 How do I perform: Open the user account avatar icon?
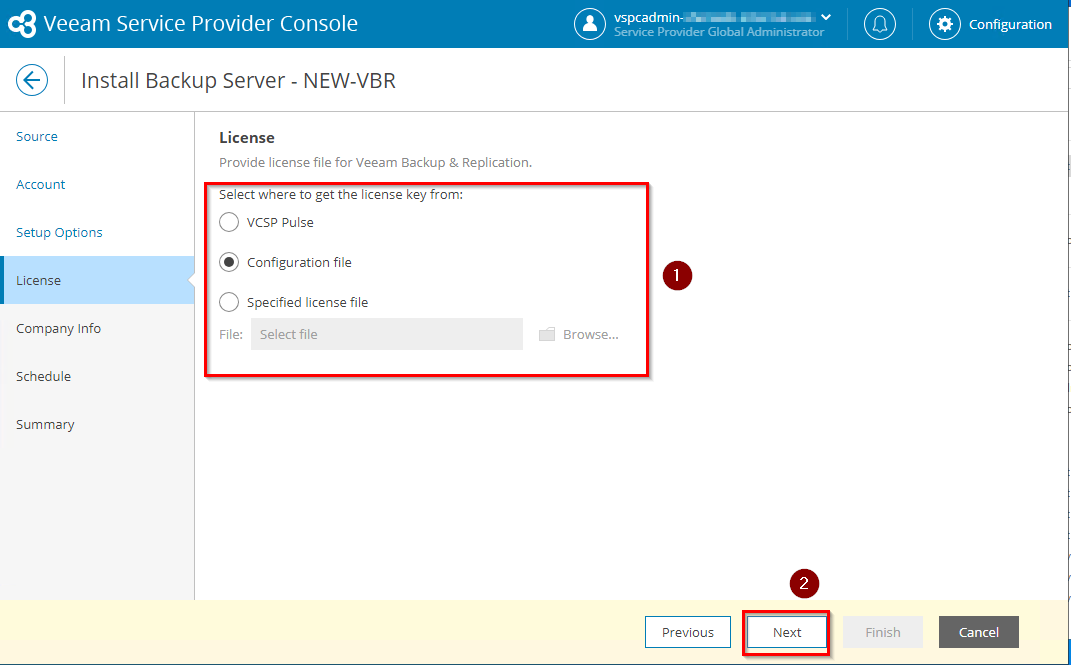pos(589,24)
